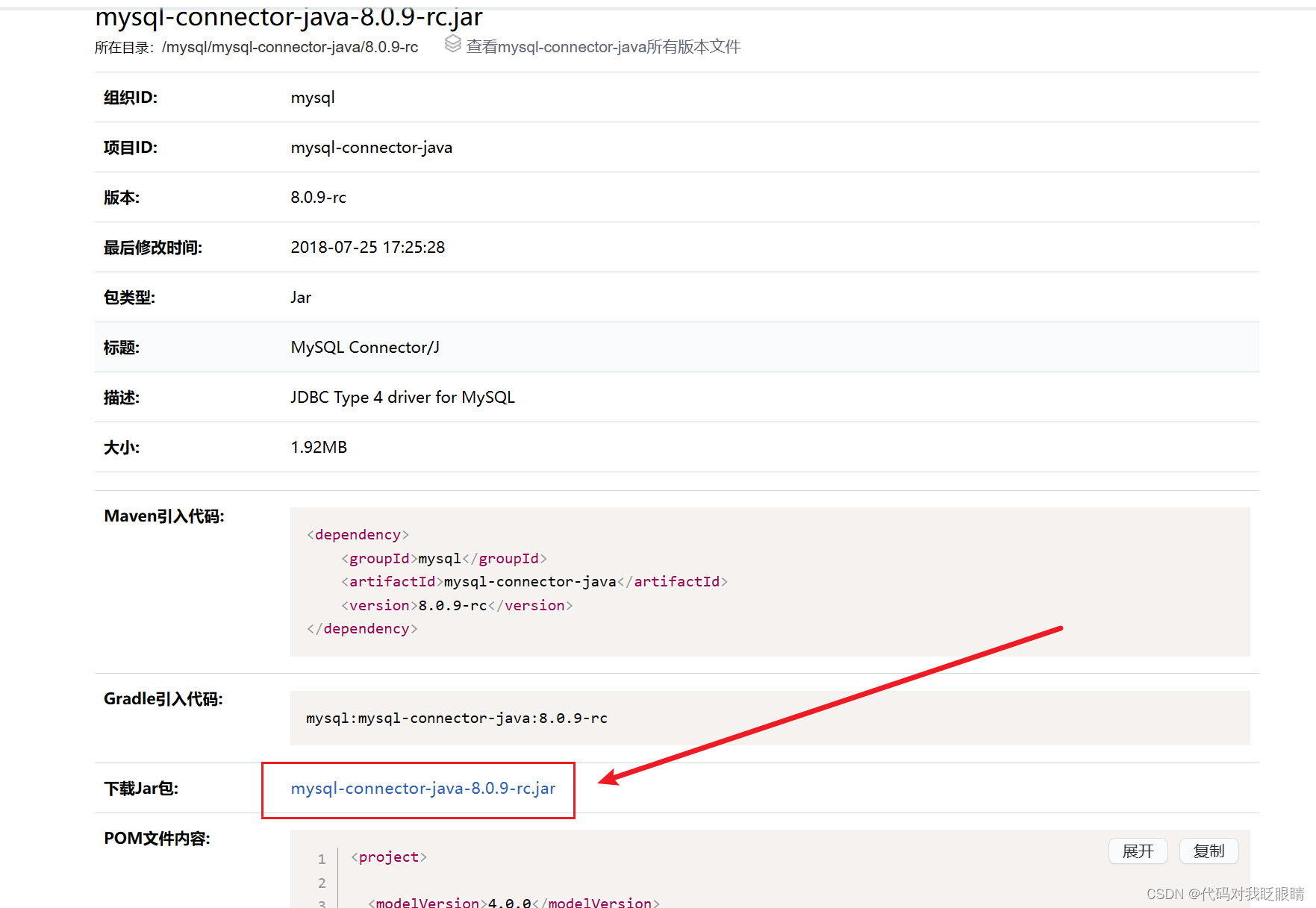The height and width of the screenshot is (908, 1316).
Task: Click the 最后修改时间 label
Action: (x=153, y=248)
